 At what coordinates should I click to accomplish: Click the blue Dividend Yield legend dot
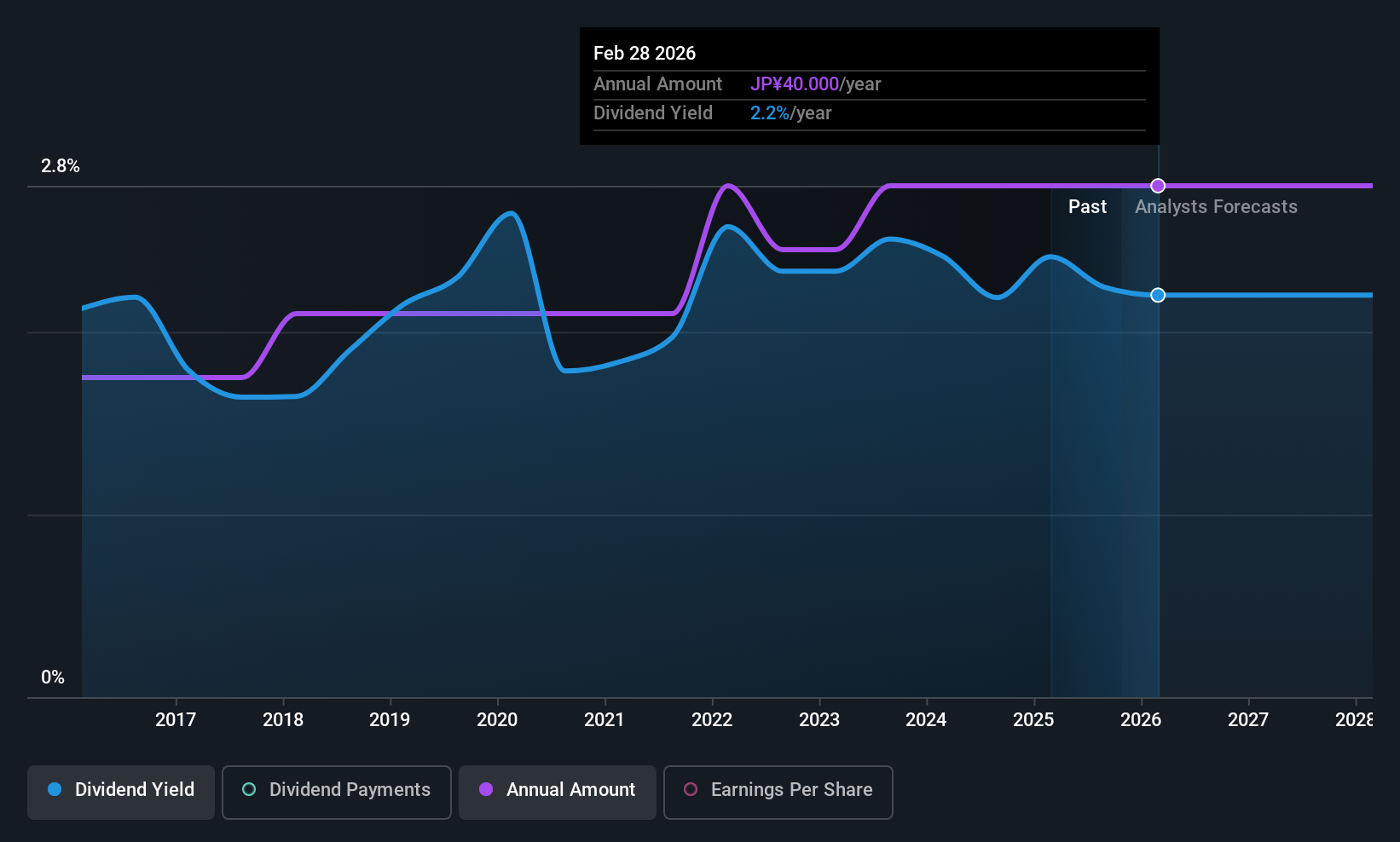click(55, 789)
